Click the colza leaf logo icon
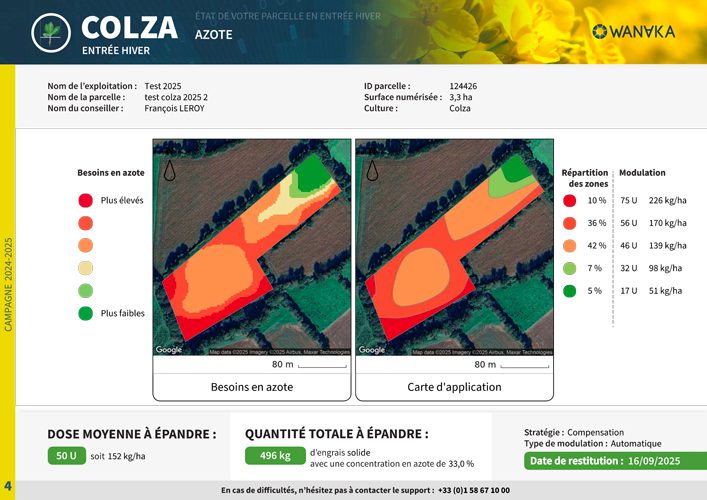 50,34
